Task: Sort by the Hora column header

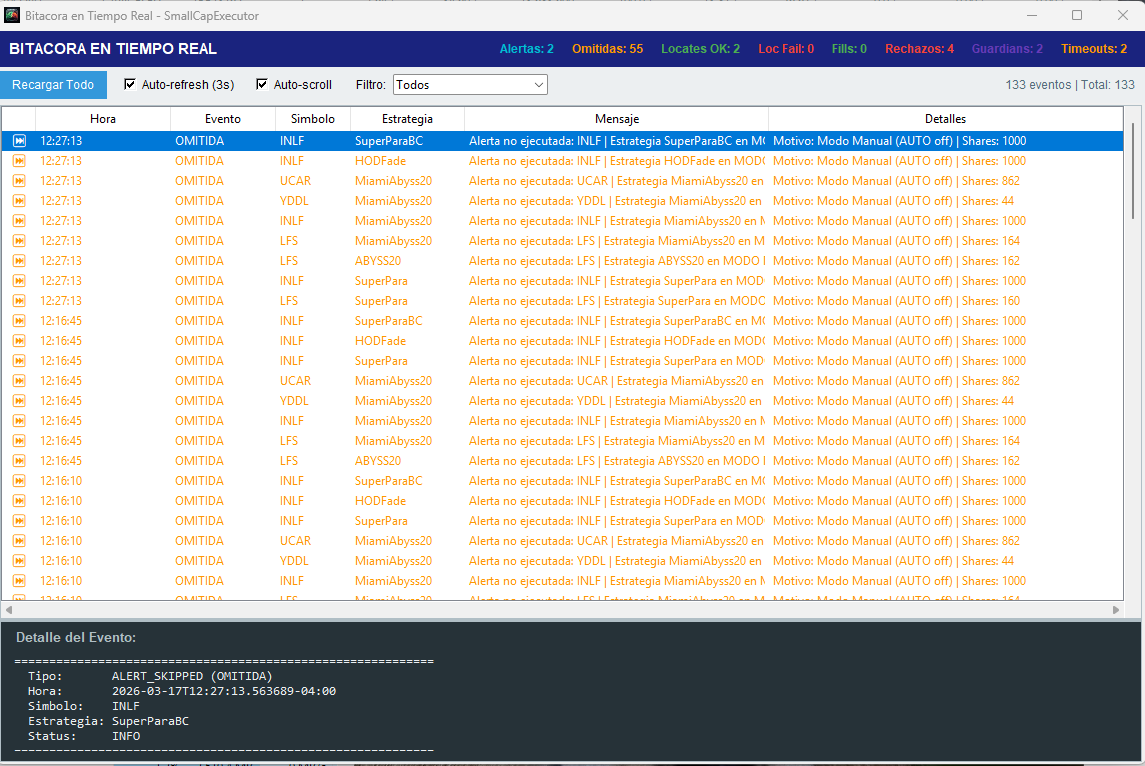Action: click(x=103, y=119)
